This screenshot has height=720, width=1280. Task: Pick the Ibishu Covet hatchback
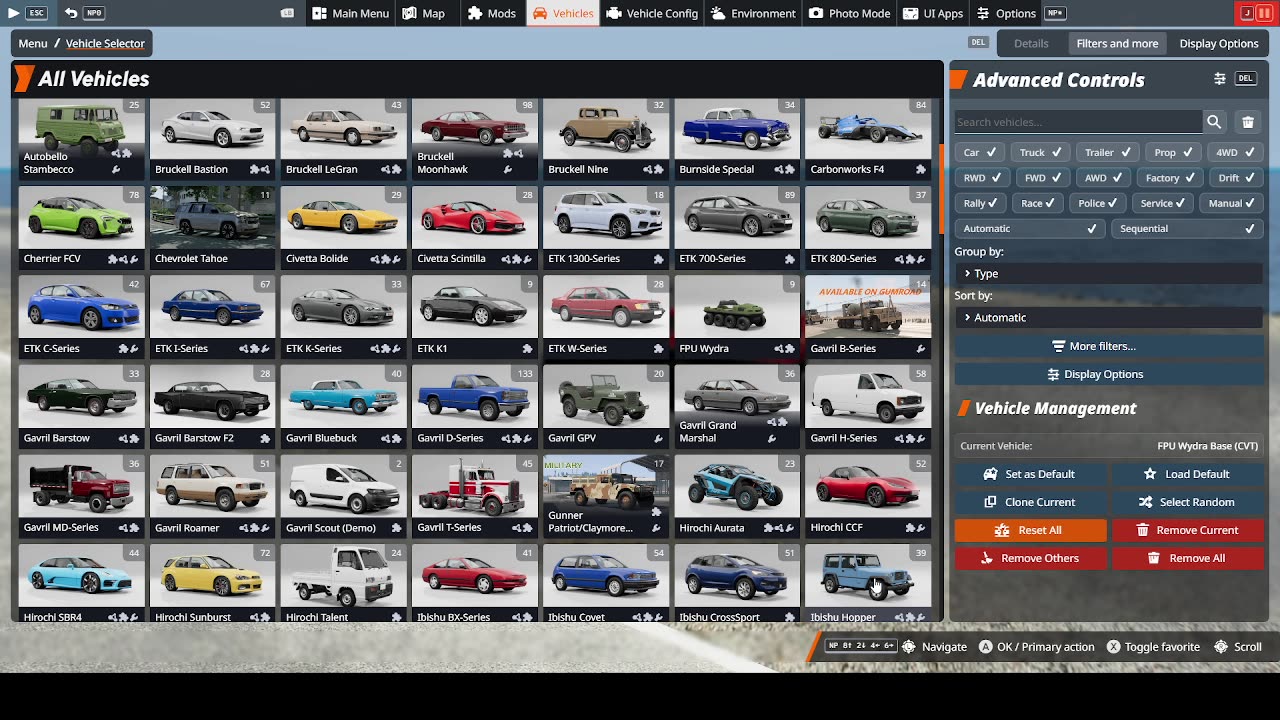(605, 584)
